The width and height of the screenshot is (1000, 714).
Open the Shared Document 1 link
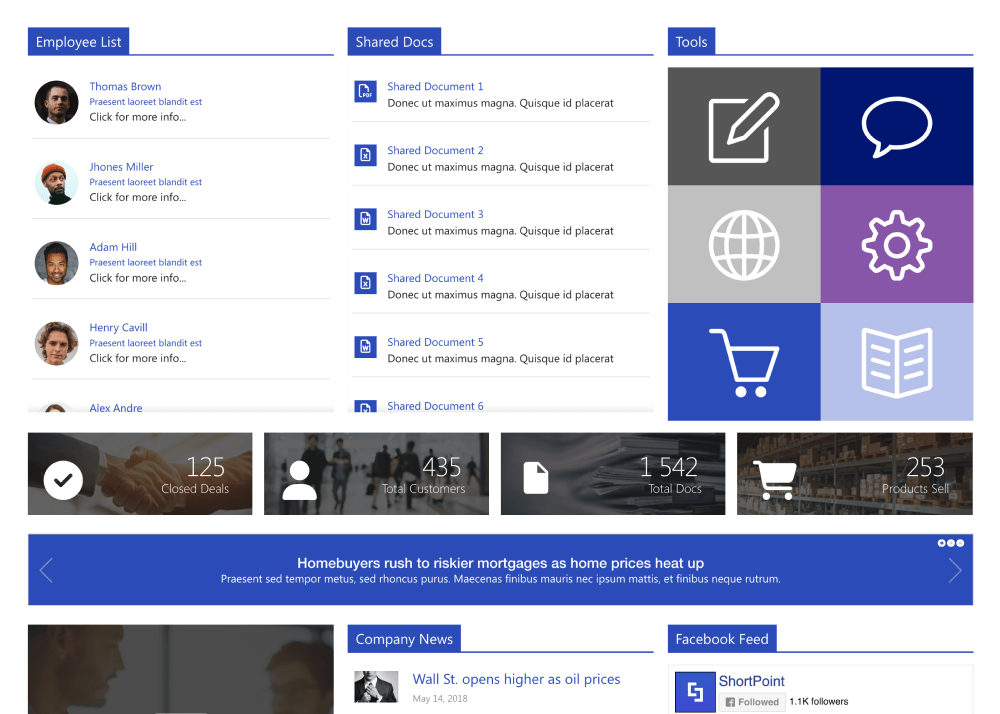[x=435, y=86]
